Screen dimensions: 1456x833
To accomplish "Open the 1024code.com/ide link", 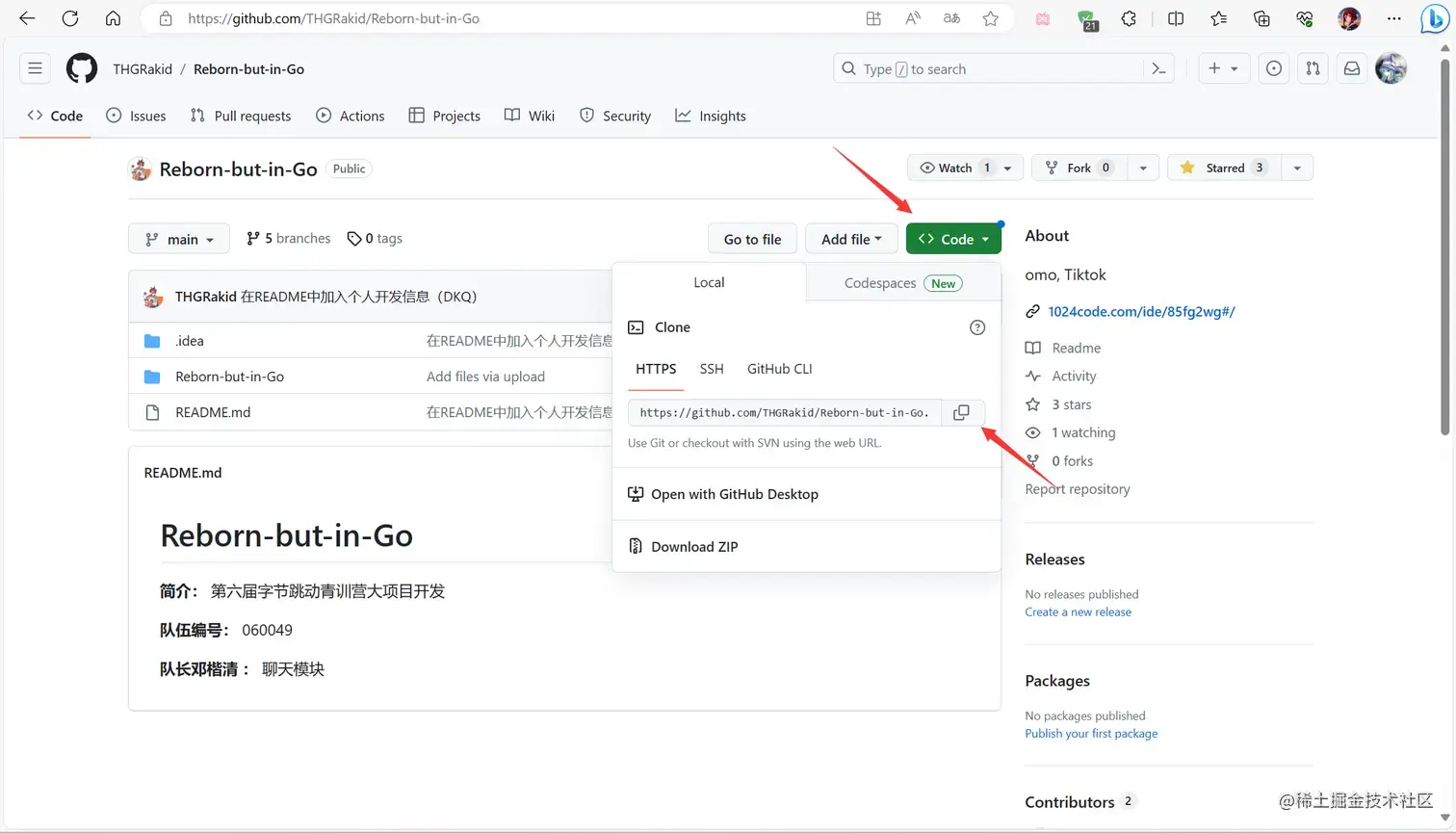I will pyautogui.click(x=1141, y=311).
